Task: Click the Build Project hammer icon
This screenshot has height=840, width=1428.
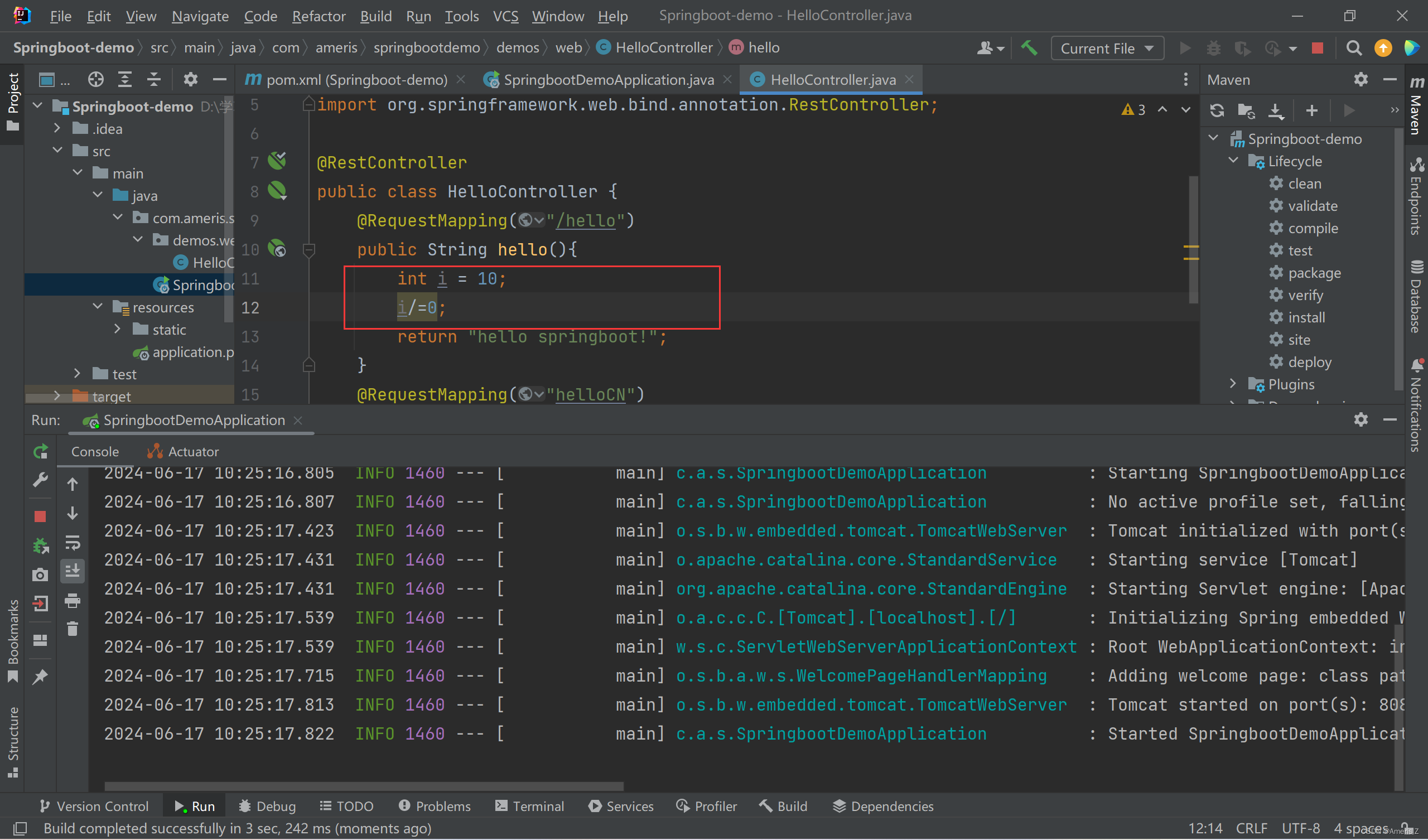Action: coord(1029,48)
